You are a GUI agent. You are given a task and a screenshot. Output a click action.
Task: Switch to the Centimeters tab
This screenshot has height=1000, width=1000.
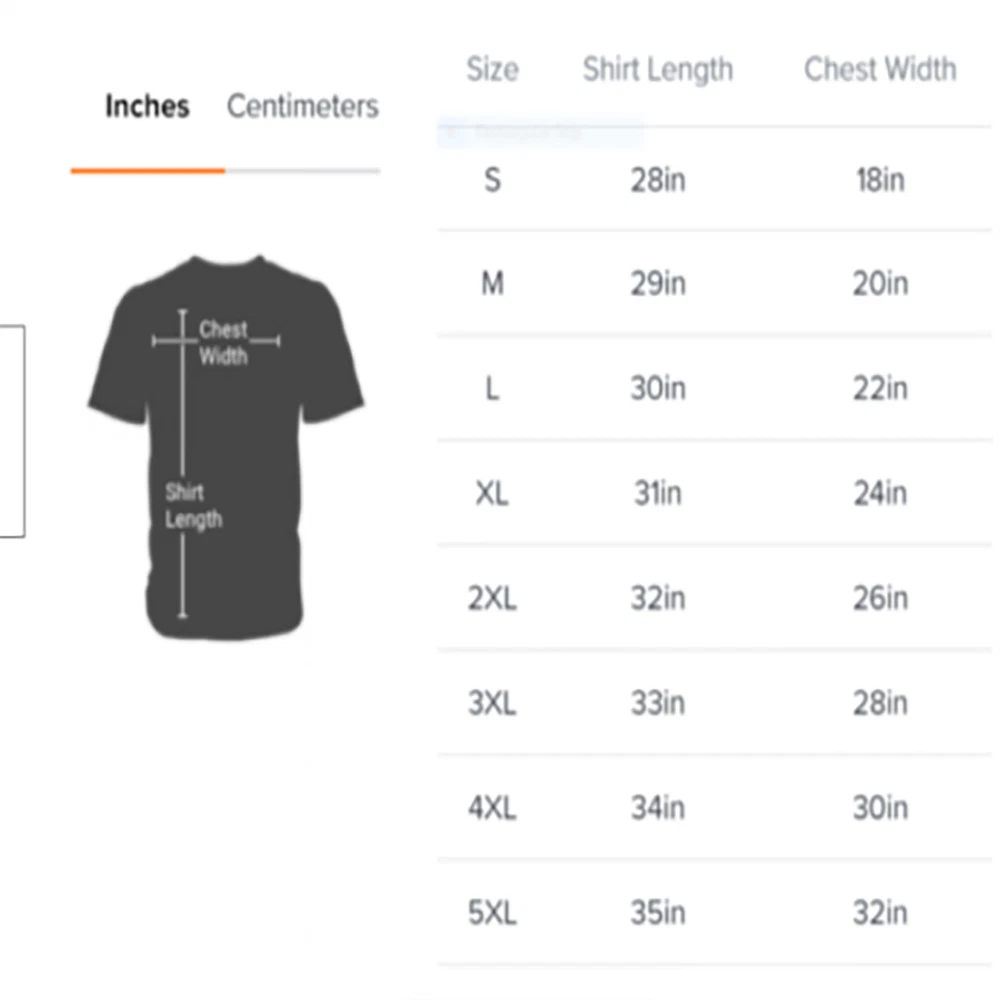tap(302, 106)
